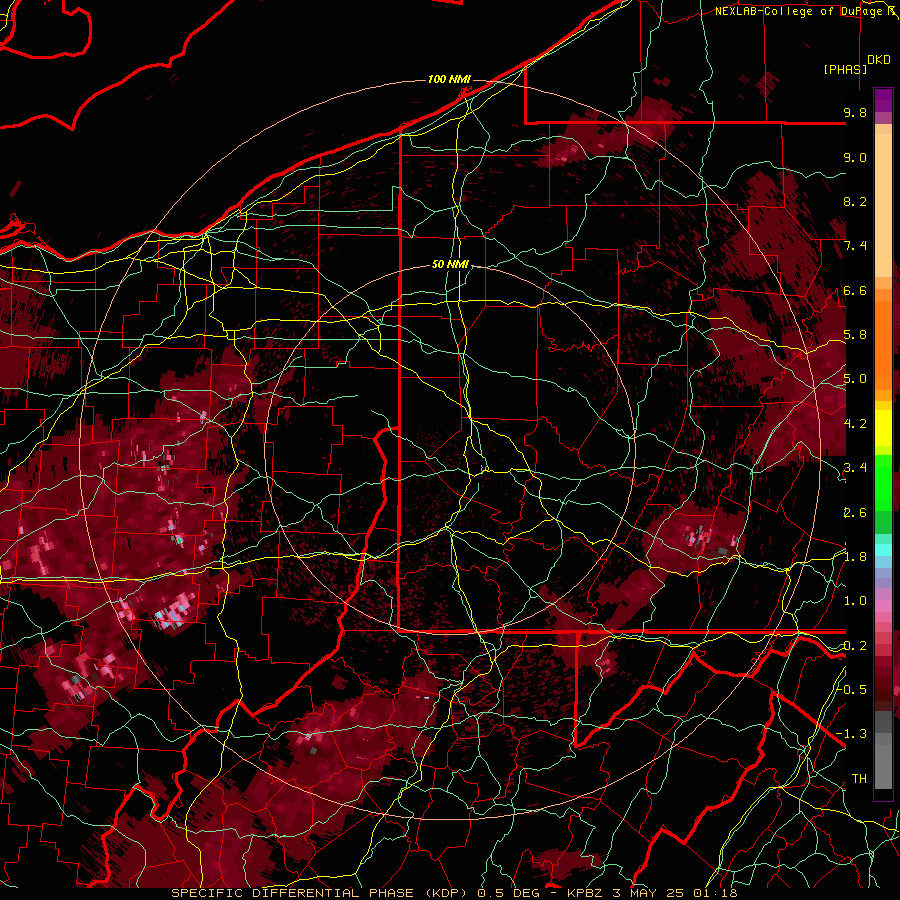Screen dimensions: 900x900
Task: Click the "[PHAS]" units label
Action: point(845,69)
